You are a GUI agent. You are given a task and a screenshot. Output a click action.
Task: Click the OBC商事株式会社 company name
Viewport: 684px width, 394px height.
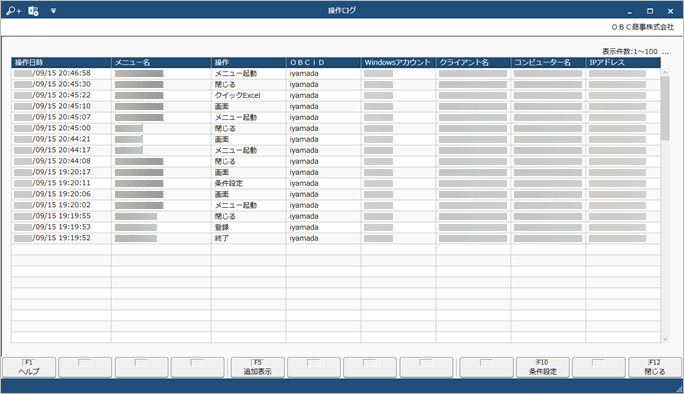pyautogui.click(x=643, y=27)
